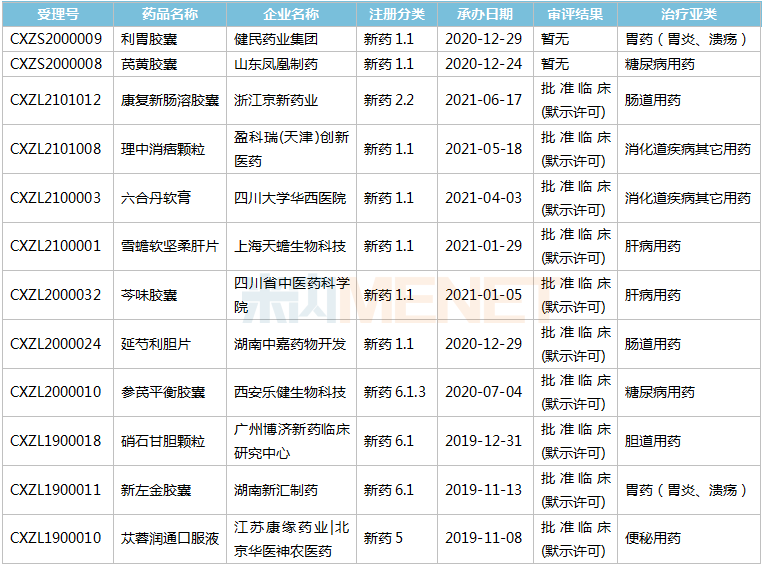Click date 2021-01-05

point(483,294)
